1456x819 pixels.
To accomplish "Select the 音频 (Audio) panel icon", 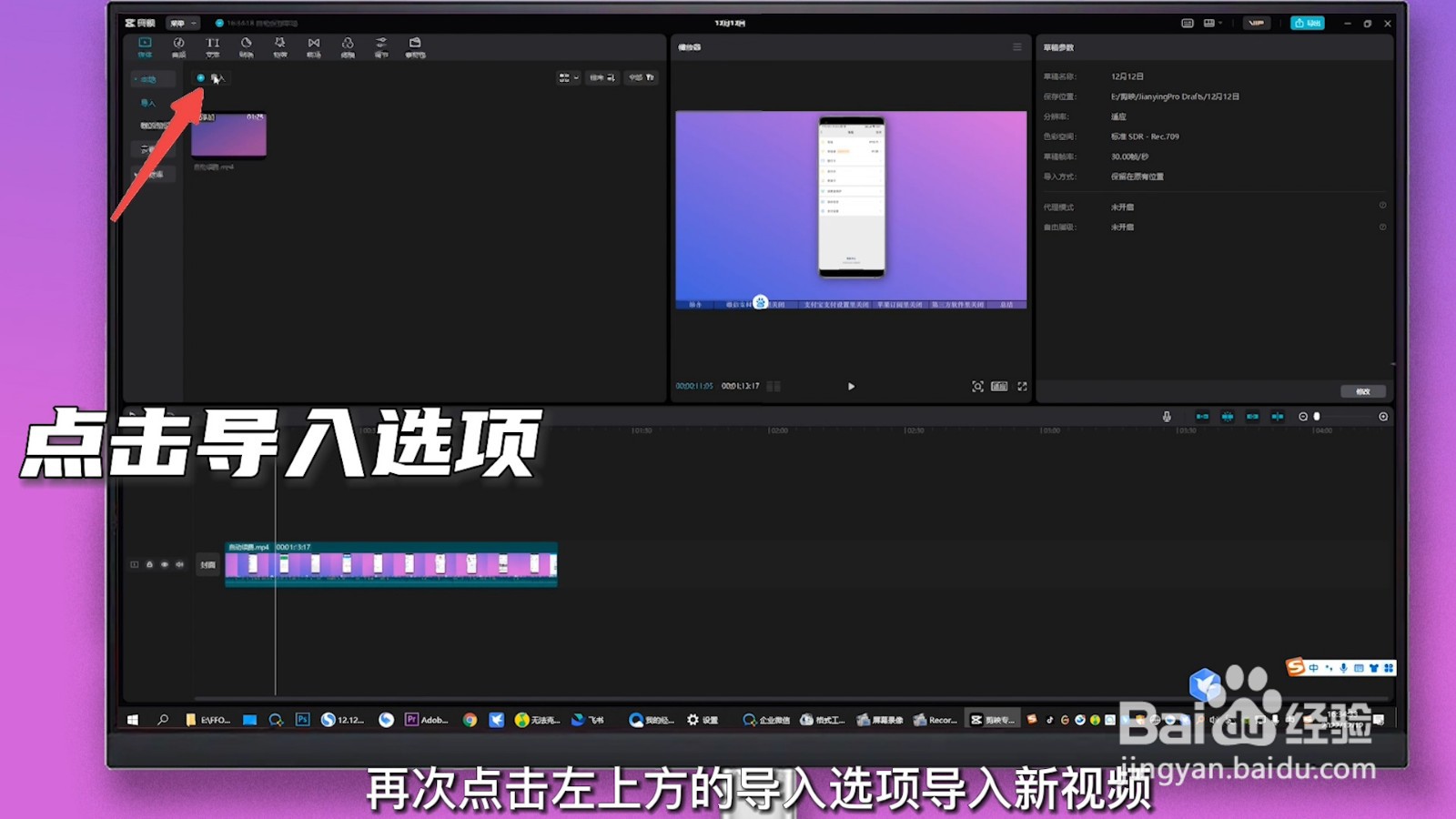I will (x=180, y=45).
